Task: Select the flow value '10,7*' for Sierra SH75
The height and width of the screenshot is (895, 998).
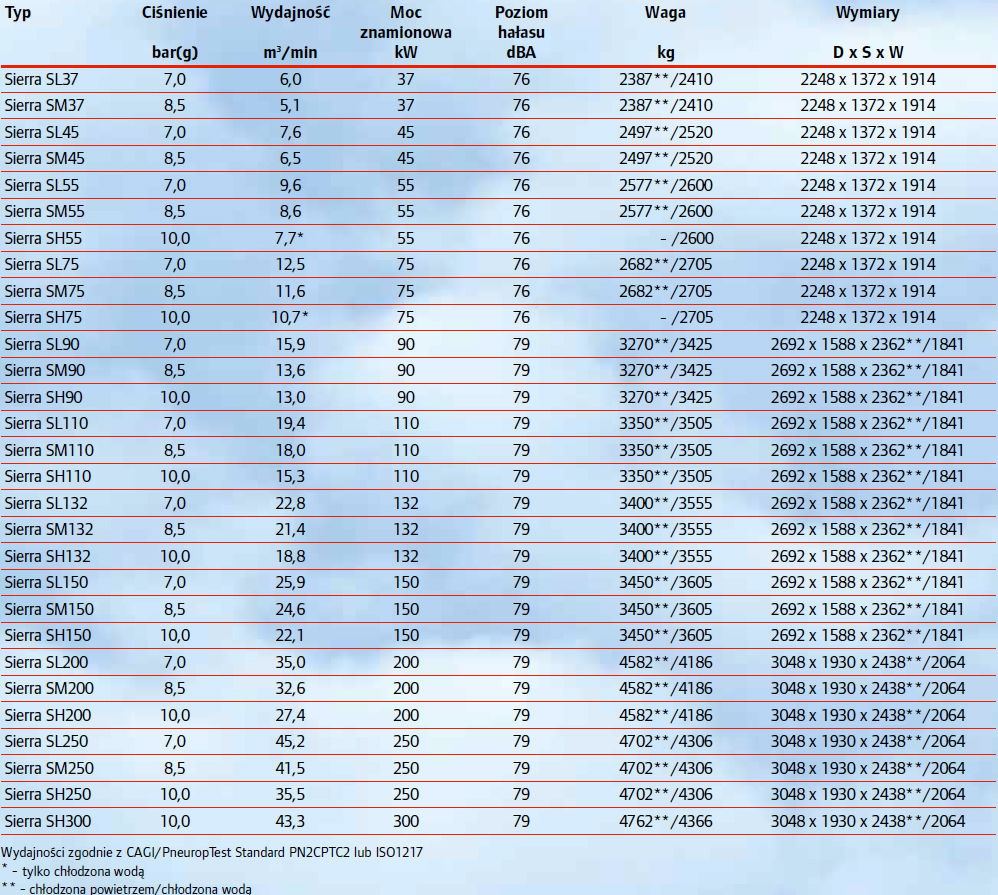Action: tap(290, 318)
